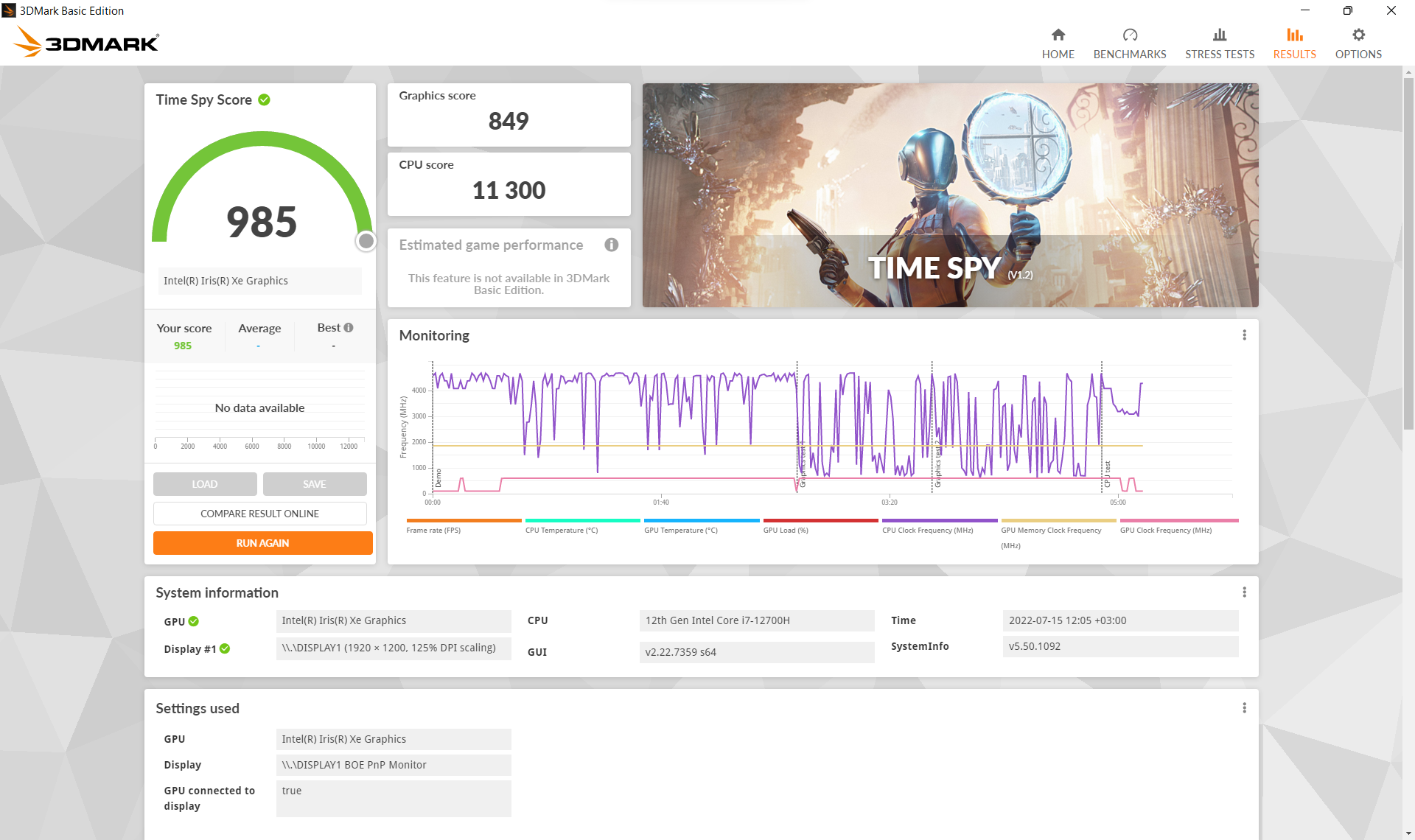Open Monitoring panel three-dot menu

point(1244,335)
